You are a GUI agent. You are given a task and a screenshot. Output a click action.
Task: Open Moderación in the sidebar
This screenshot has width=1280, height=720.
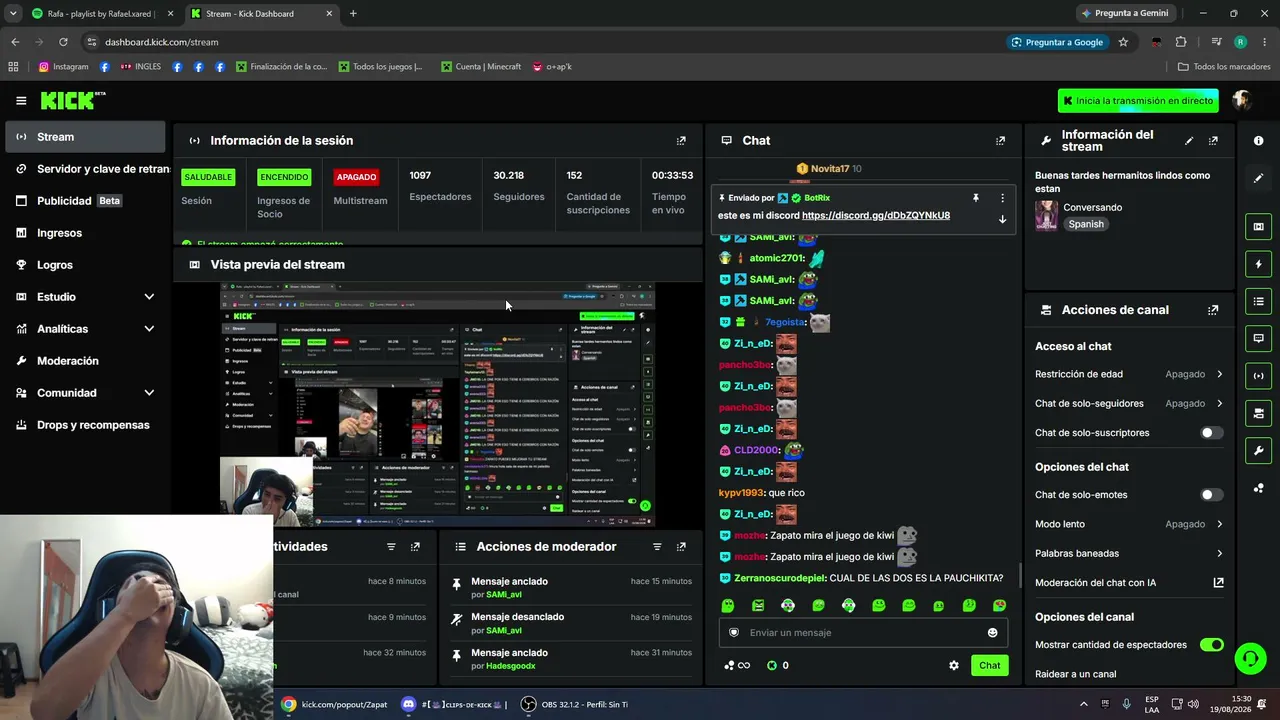coord(85,361)
